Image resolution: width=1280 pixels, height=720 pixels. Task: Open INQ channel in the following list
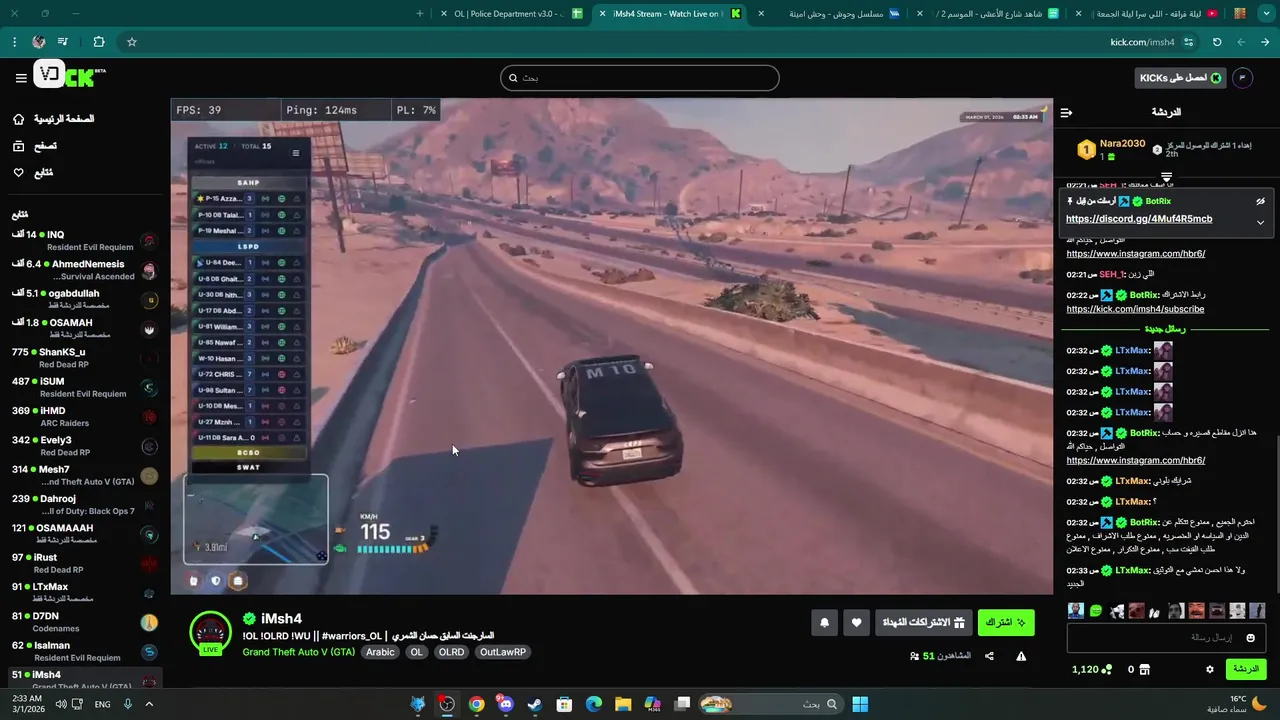[85, 241]
